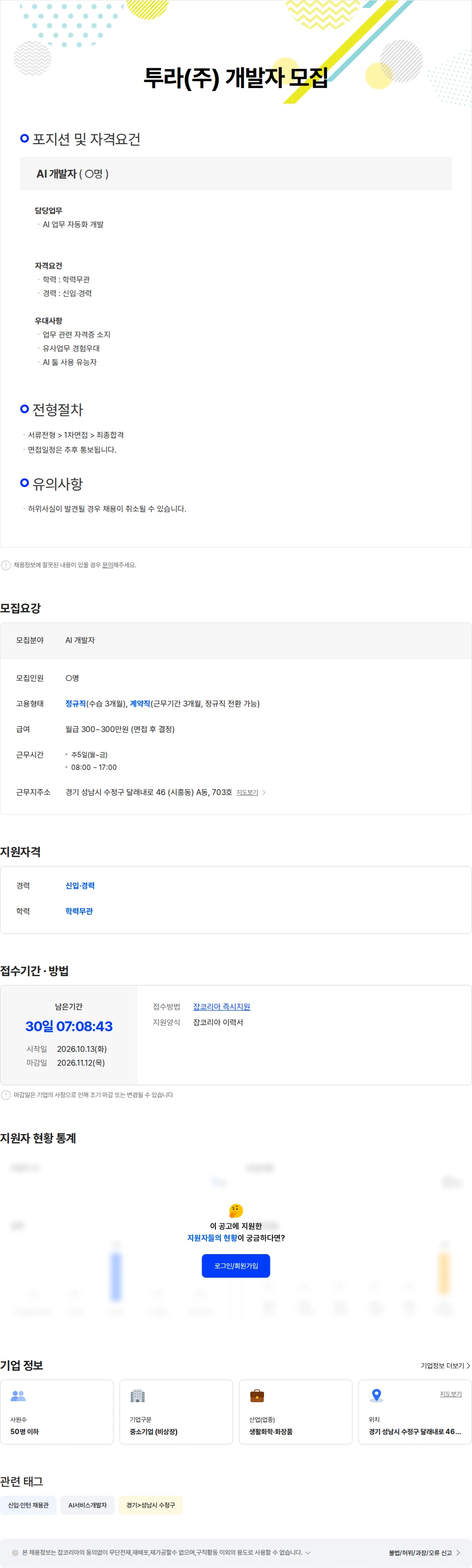The width and height of the screenshot is (472, 1568).
Task: Open 기업정보 더보기 link
Action: click(445, 1366)
